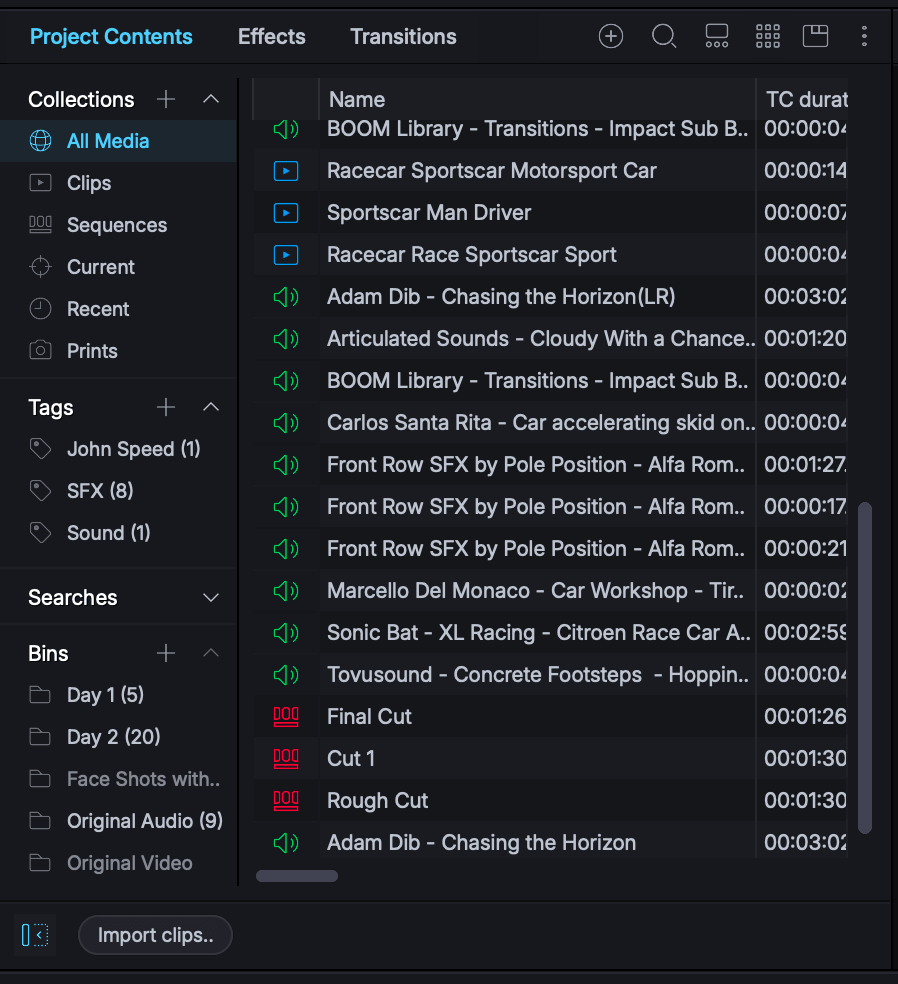Screen dimensions: 898x984
Task: Click the audio icon of Adam Dib Chasing the Horizon(LR)
Action: [286, 297]
